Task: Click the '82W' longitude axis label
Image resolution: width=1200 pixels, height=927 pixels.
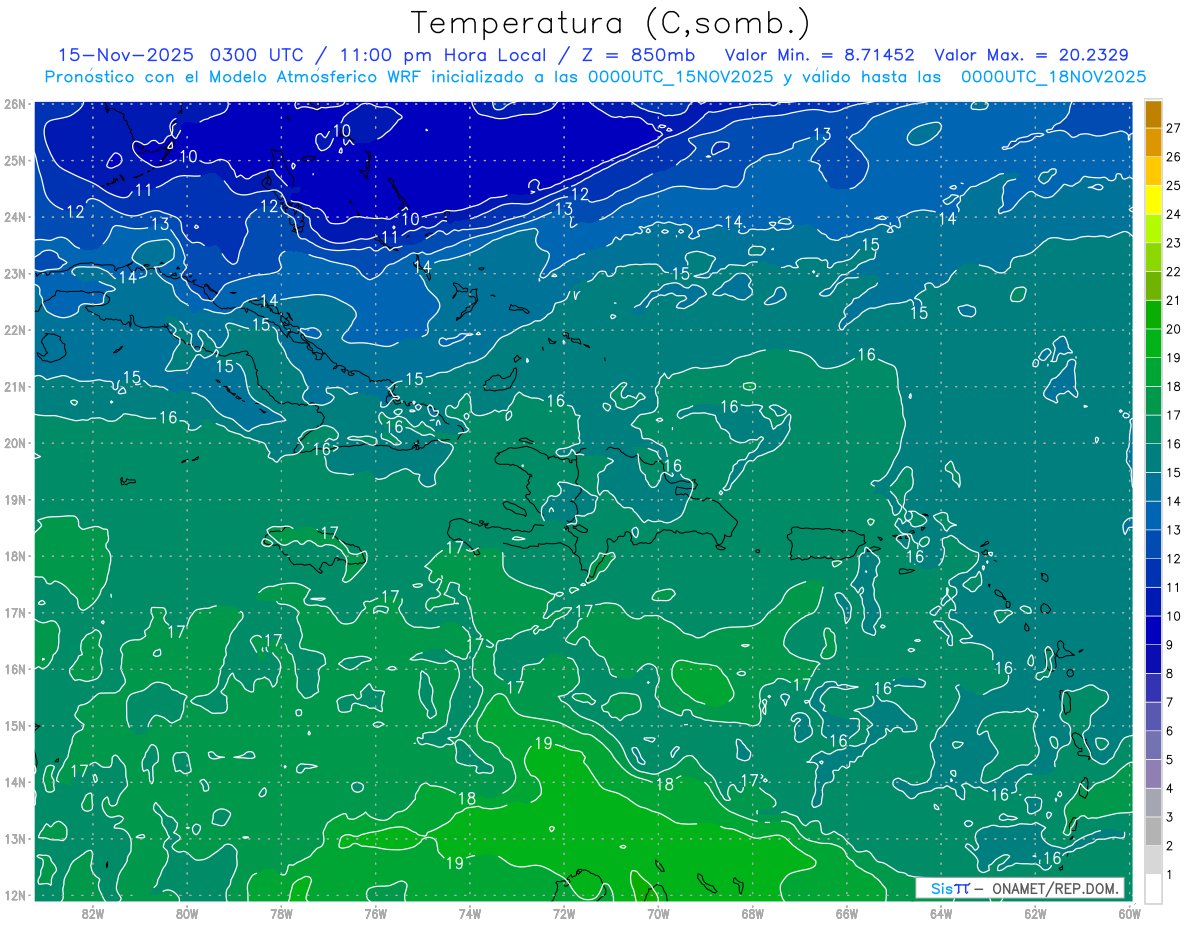Action: coord(93,914)
